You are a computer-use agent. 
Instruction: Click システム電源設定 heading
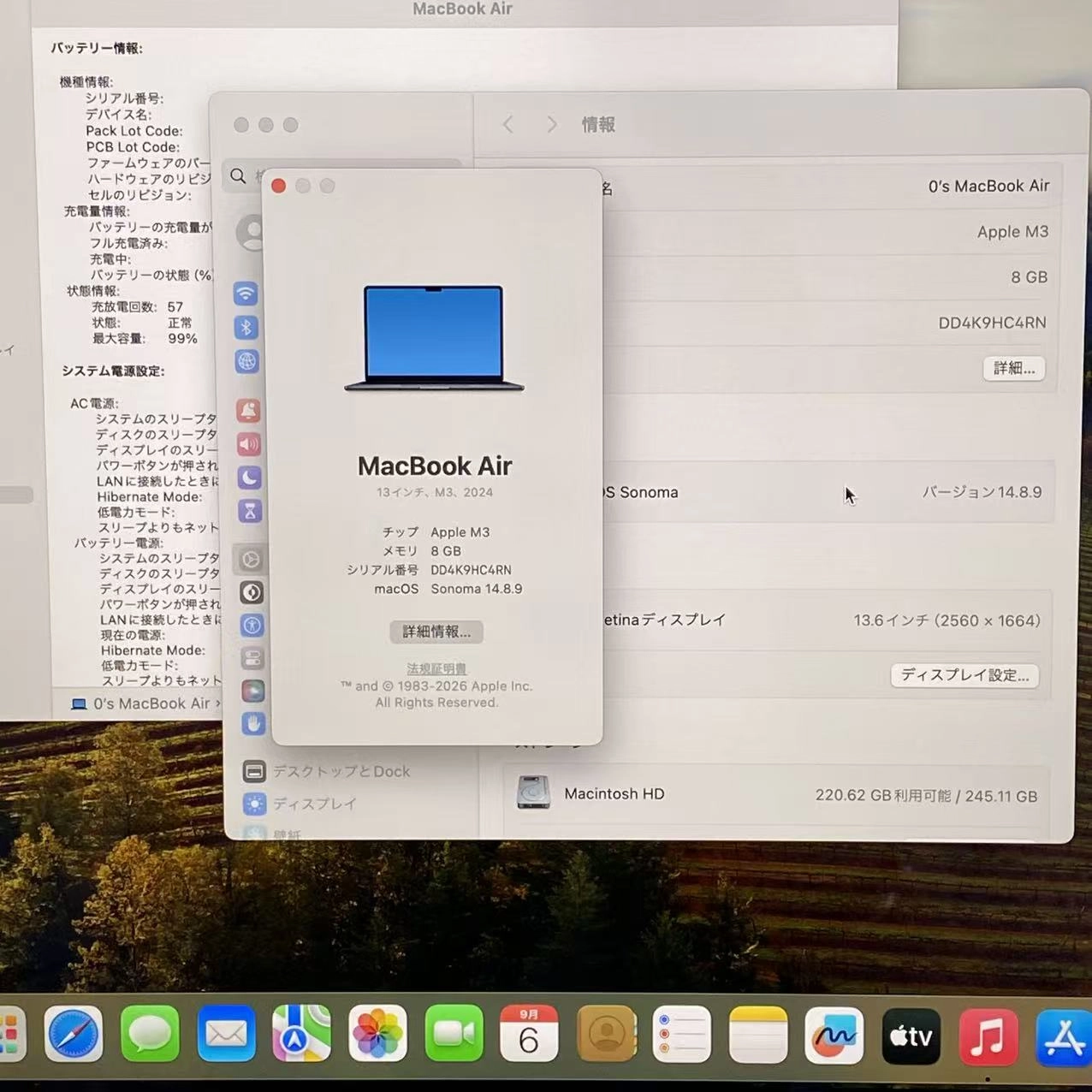(113, 371)
